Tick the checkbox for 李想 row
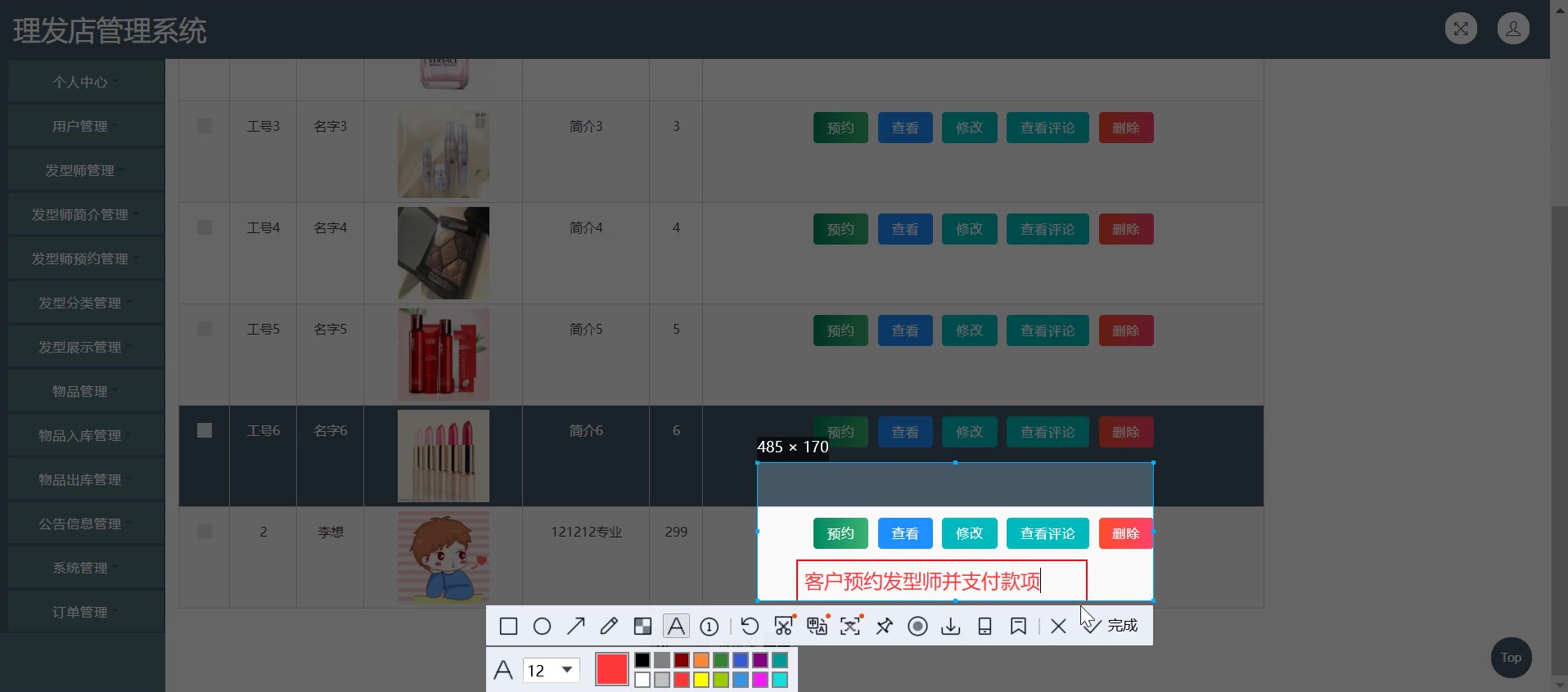Viewport: 1568px width, 692px height. 205,532
